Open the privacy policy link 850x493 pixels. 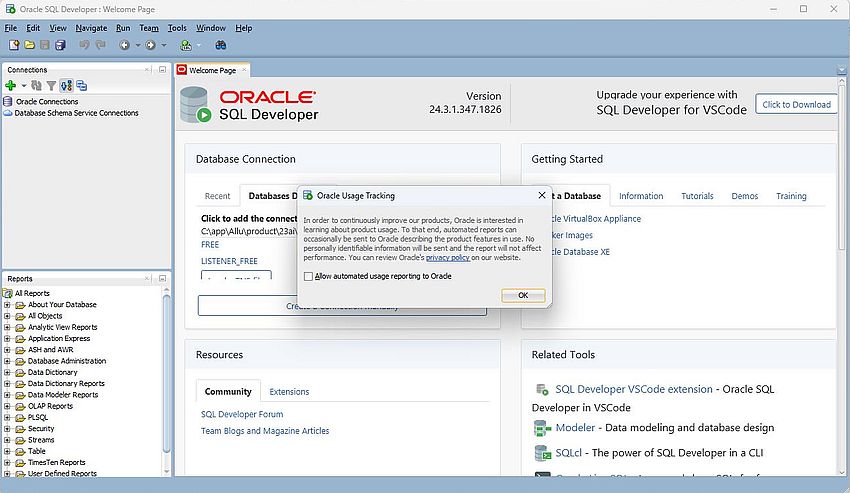click(446, 257)
